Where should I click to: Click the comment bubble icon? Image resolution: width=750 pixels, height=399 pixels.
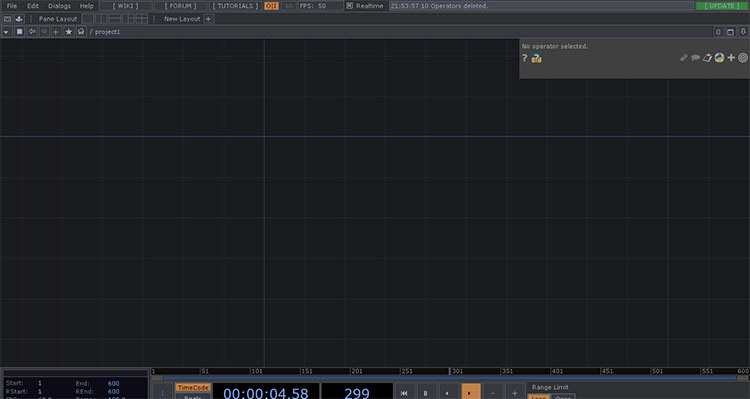[x=695, y=58]
